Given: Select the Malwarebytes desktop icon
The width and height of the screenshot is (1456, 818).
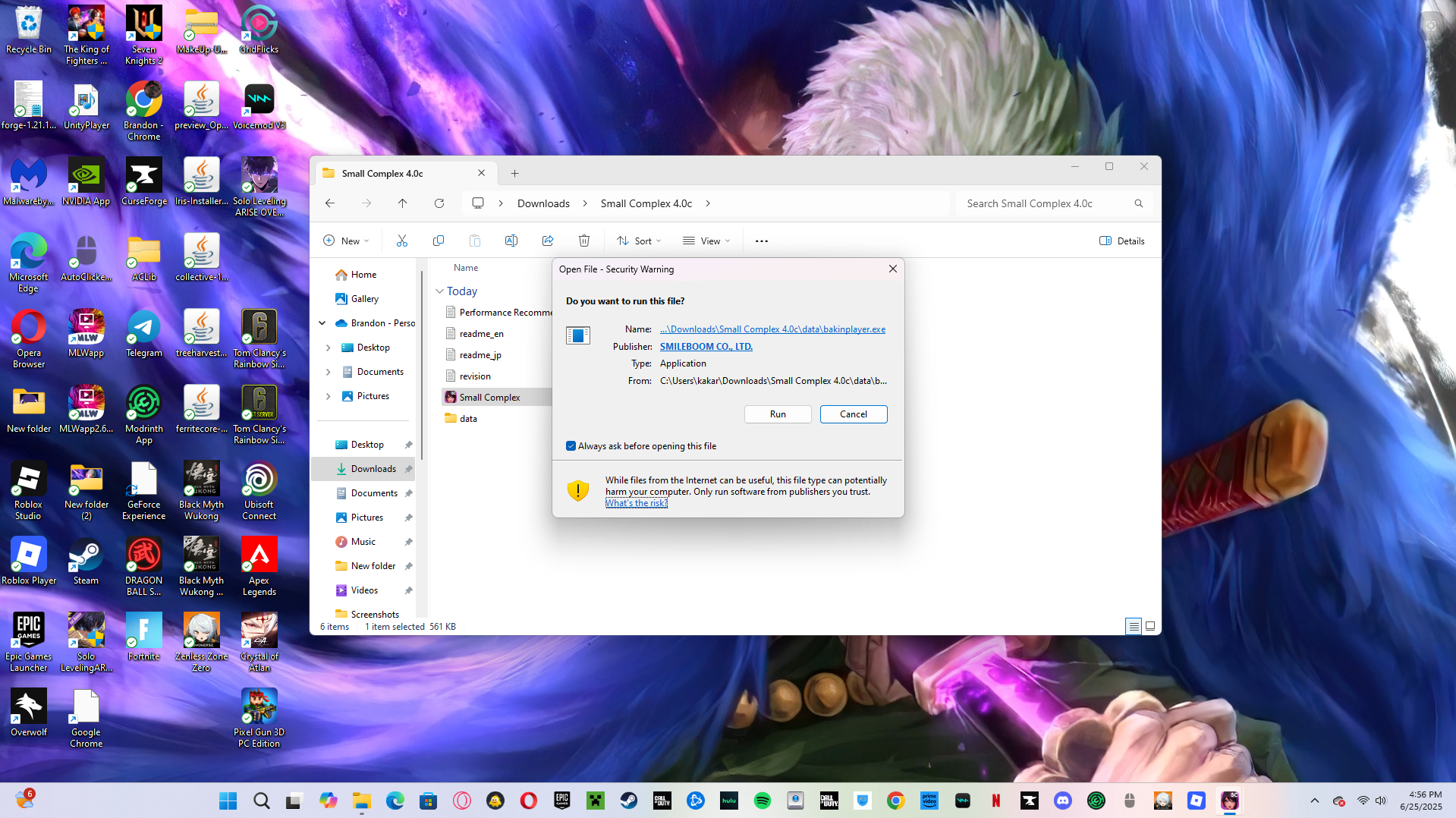Looking at the screenshot, I should (29, 182).
